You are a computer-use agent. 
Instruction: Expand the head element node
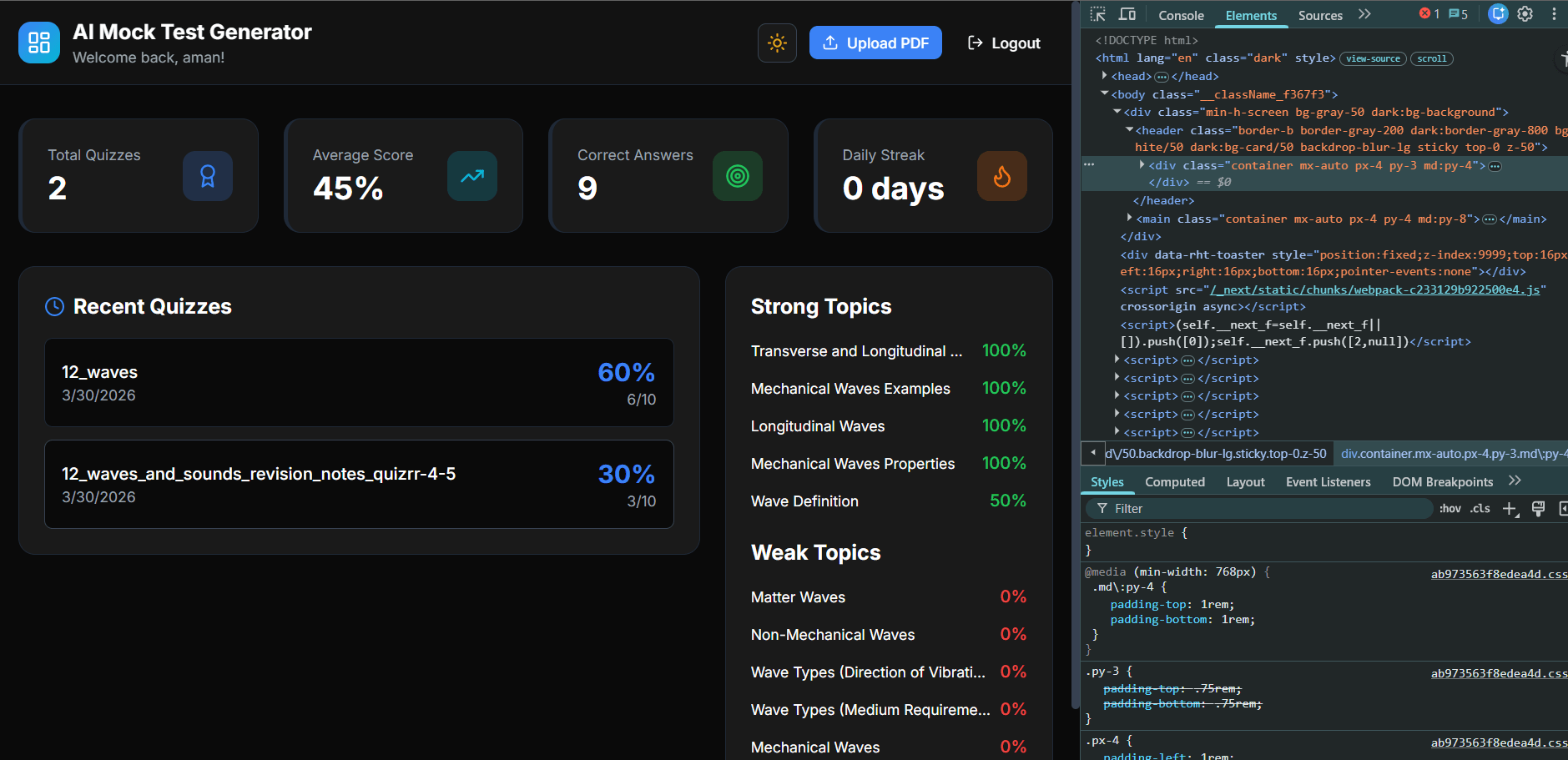point(1105,76)
